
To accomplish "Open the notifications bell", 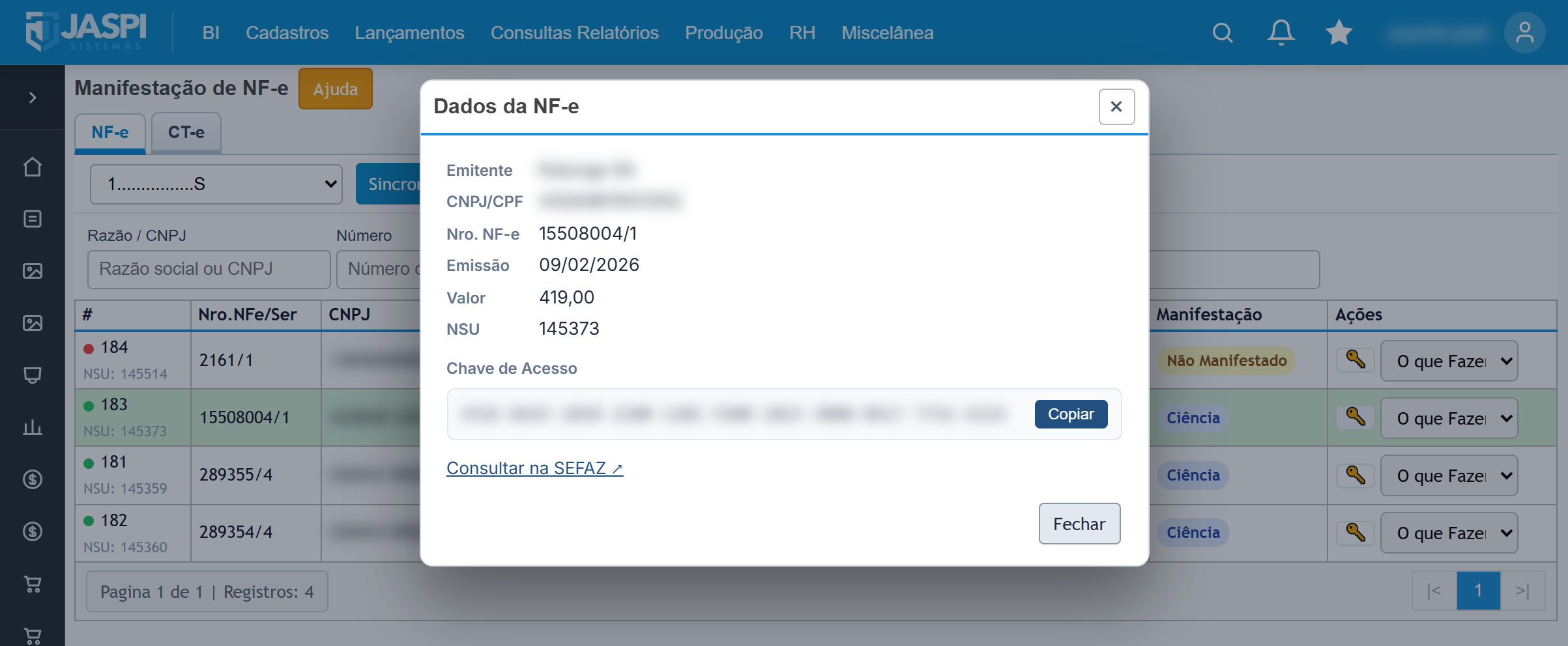I will coord(1281,33).
